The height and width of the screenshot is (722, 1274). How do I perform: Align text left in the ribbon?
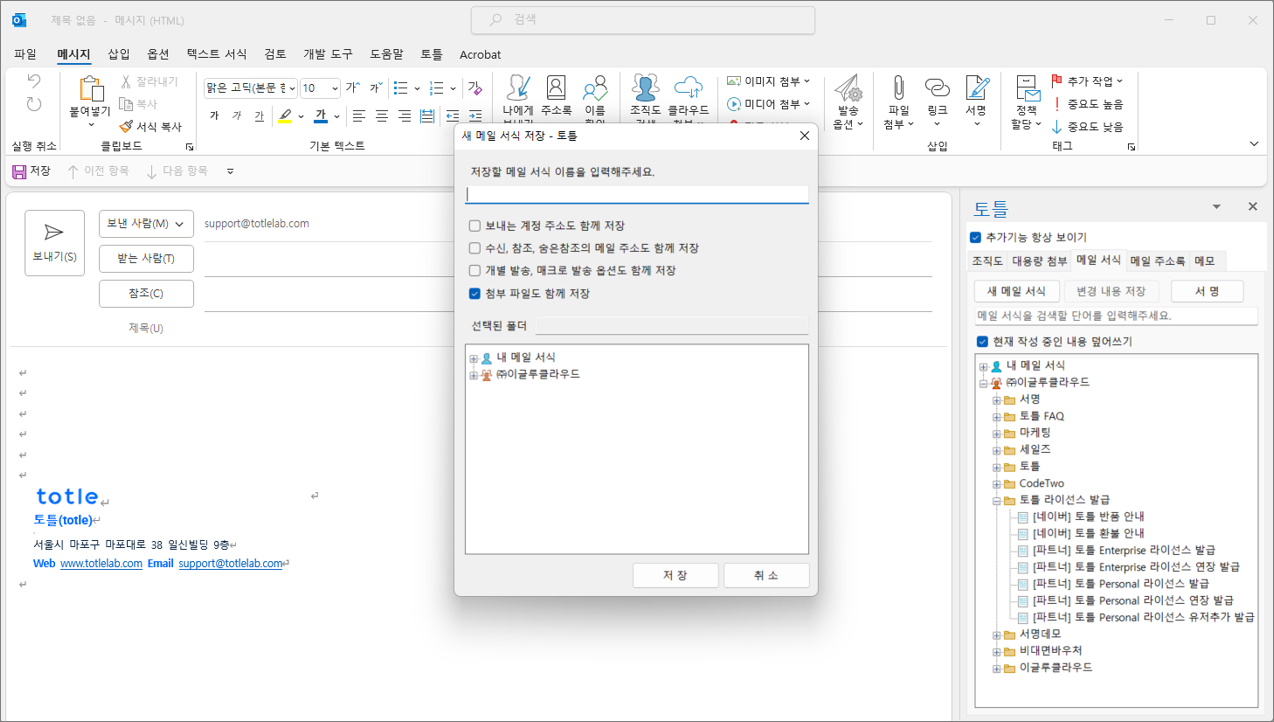pyautogui.click(x=359, y=116)
